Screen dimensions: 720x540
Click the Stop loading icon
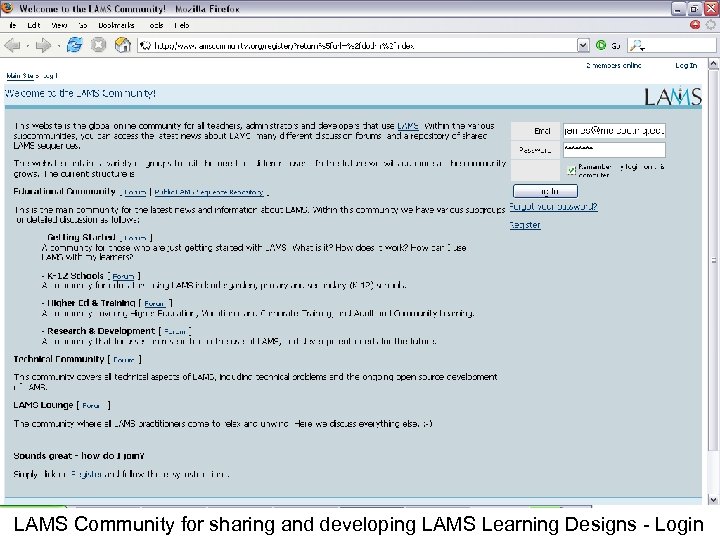coord(98,45)
